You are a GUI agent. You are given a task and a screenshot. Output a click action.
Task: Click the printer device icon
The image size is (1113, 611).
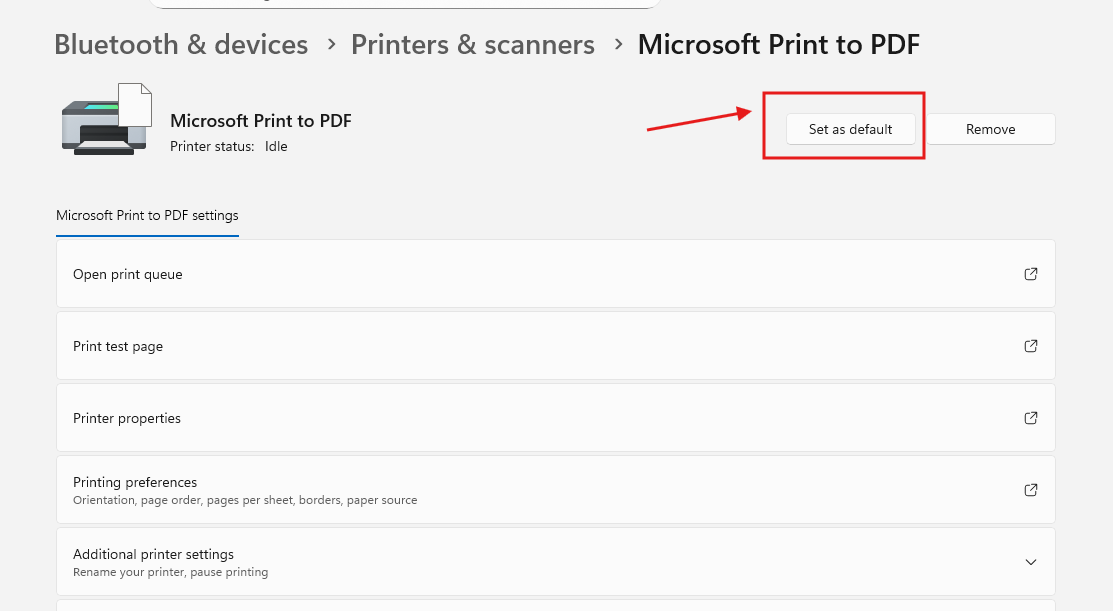click(107, 119)
